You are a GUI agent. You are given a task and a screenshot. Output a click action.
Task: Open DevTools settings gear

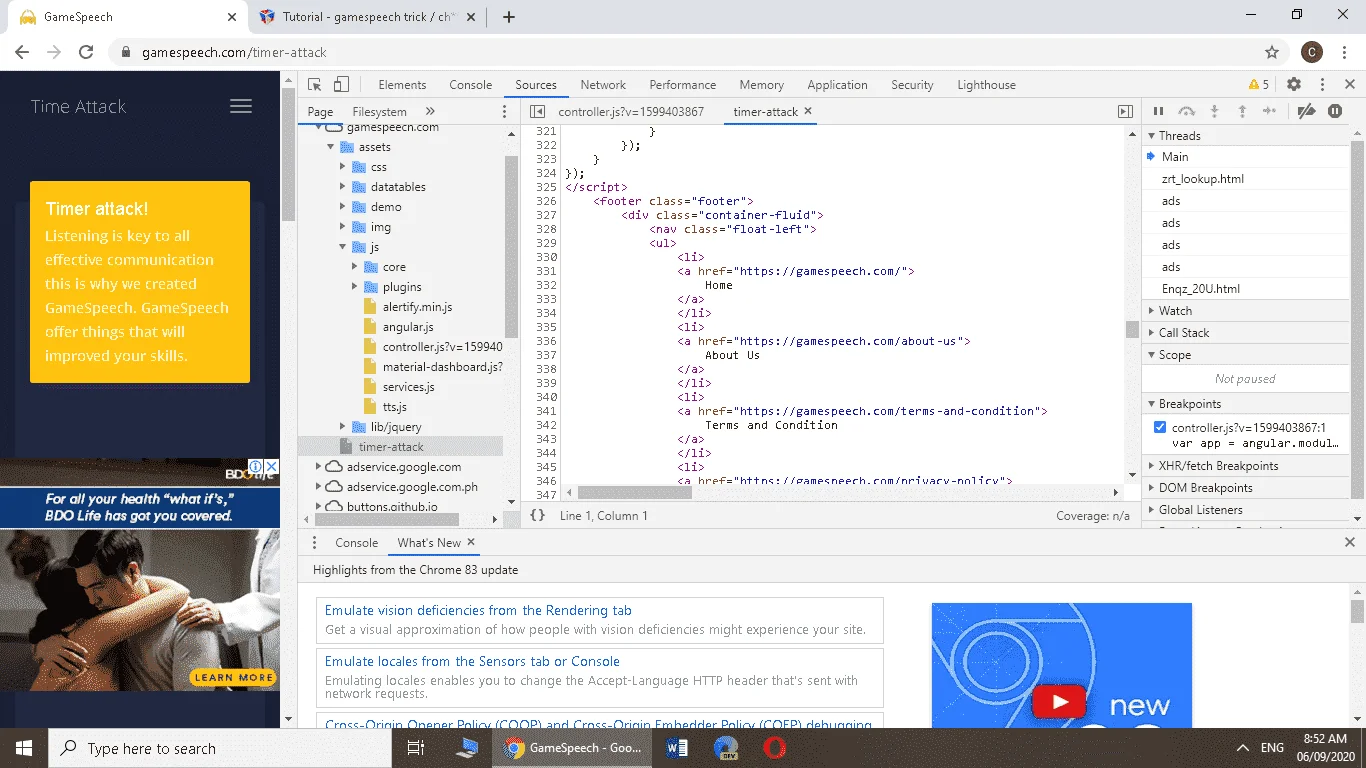pyautogui.click(x=1294, y=85)
